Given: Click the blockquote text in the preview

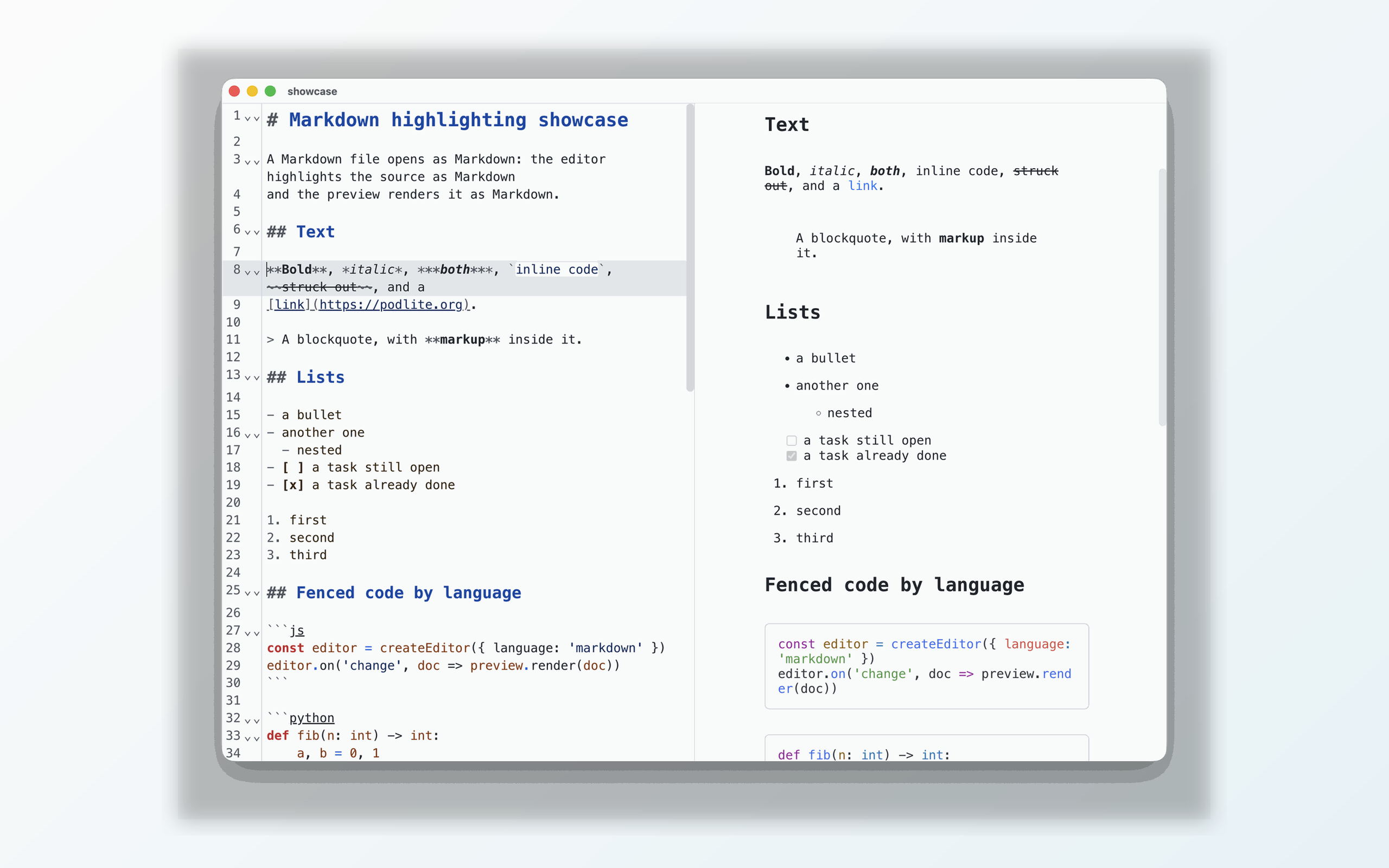Looking at the screenshot, I should tap(916, 246).
